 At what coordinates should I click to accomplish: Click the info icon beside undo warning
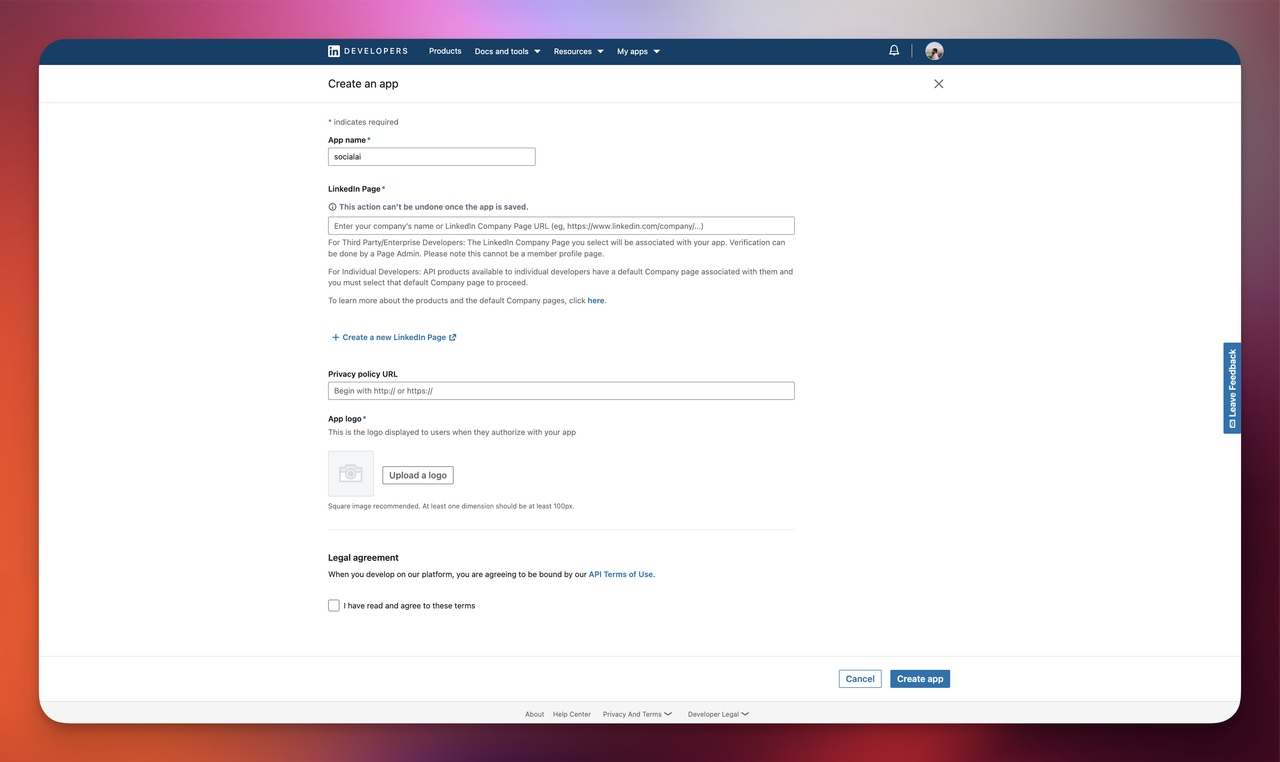point(332,207)
